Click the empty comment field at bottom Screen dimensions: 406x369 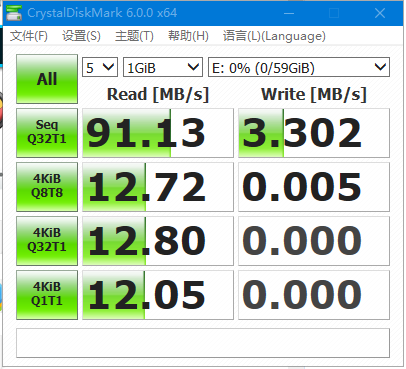point(203,343)
